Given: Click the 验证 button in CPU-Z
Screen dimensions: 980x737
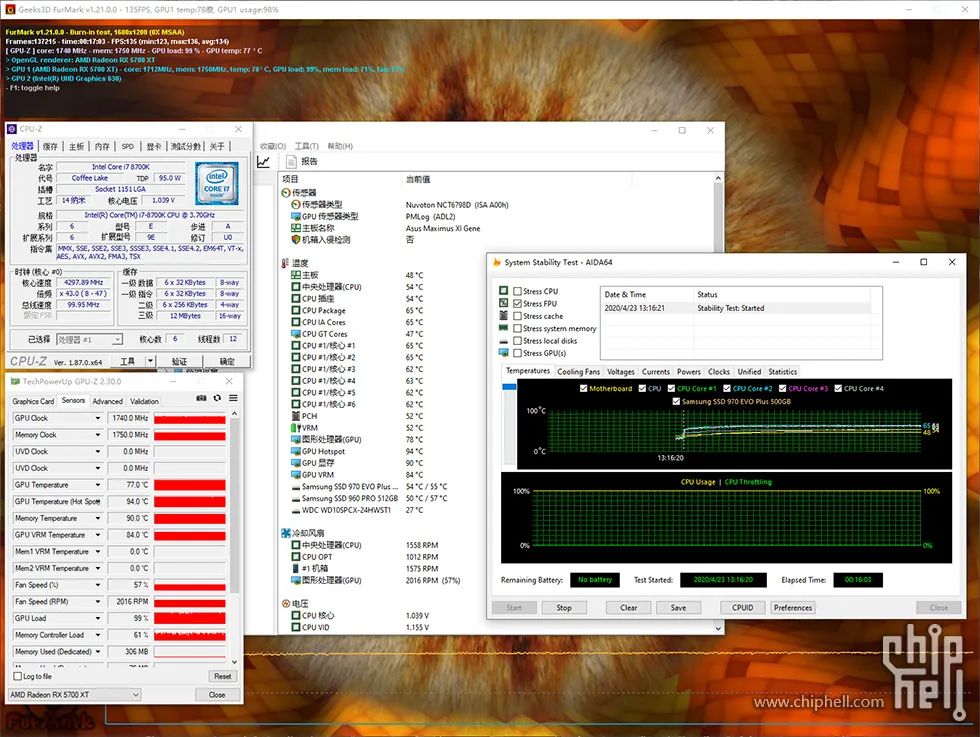Looking at the screenshot, I should coord(179,361).
